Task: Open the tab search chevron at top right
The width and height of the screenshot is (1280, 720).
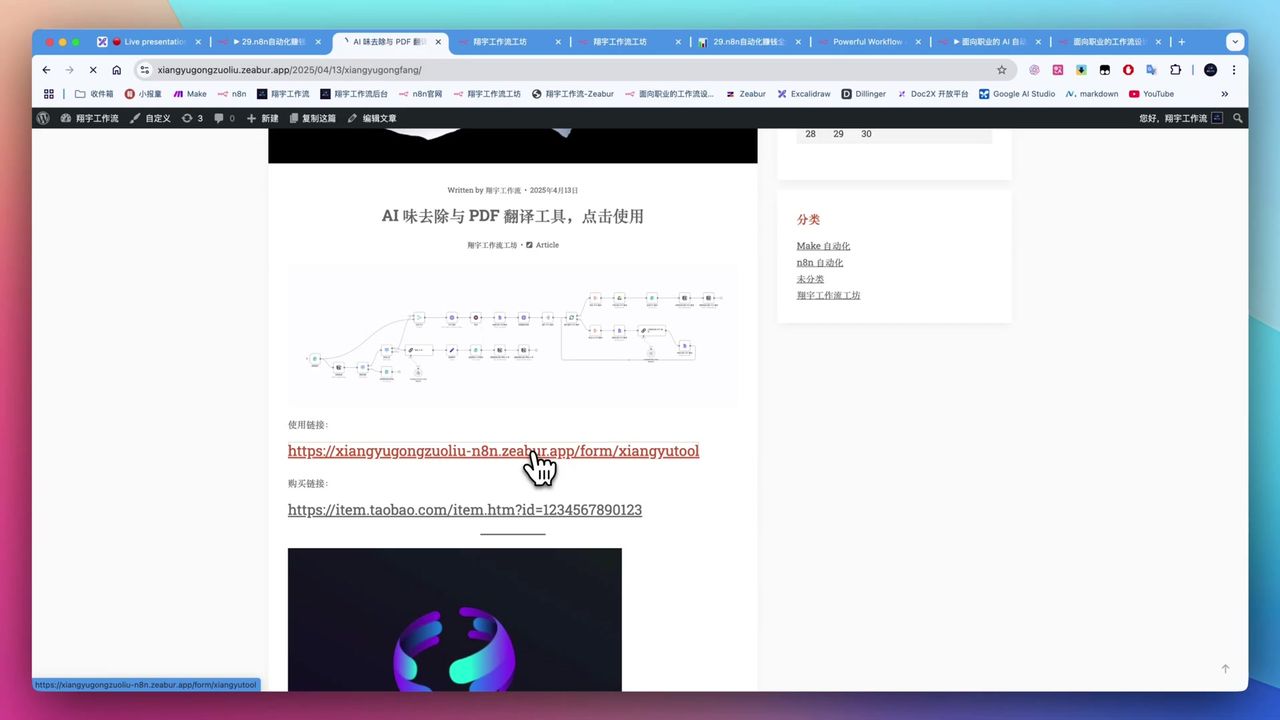Action: coord(1235,41)
